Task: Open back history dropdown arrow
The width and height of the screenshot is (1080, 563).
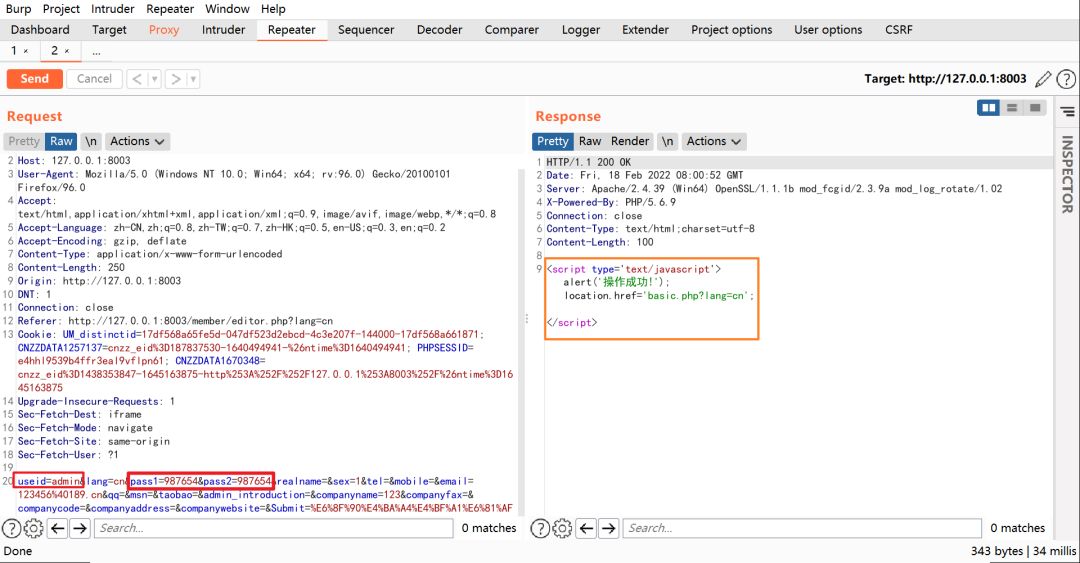Action: pyautogui.click(x=154, y=79)
